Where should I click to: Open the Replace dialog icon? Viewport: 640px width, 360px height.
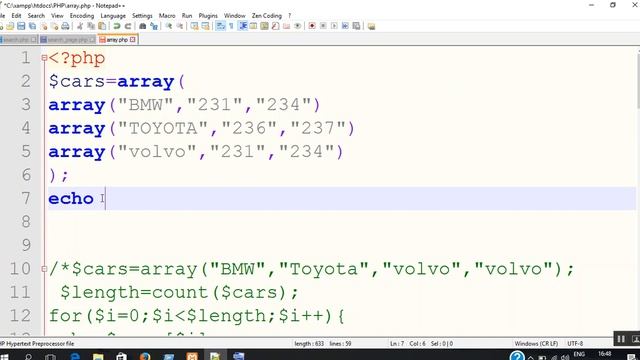[x=154, y=26]
